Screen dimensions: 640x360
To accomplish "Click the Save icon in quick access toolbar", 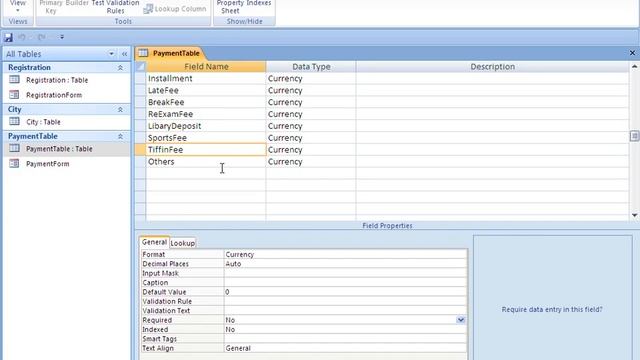I will tap(8, 38).
